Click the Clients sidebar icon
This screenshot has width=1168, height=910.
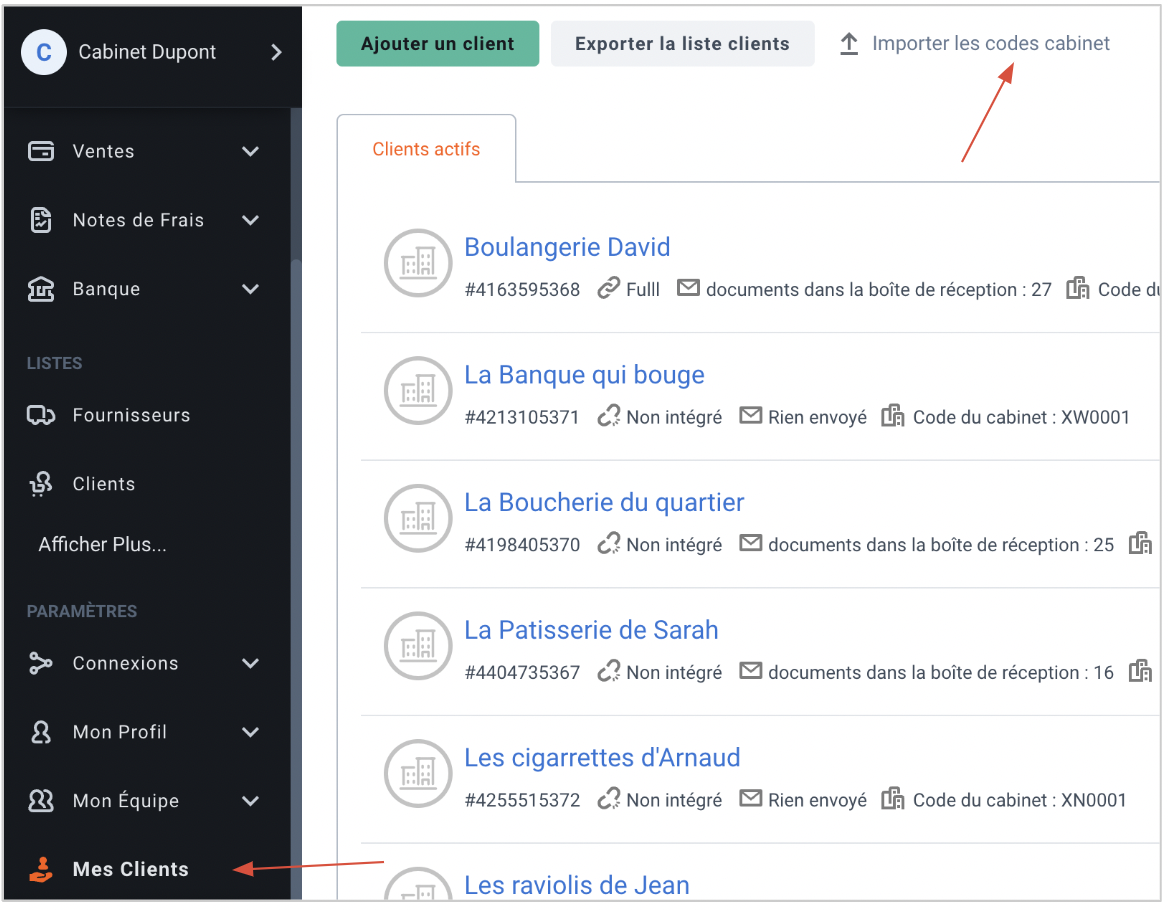tap(41, 484)
